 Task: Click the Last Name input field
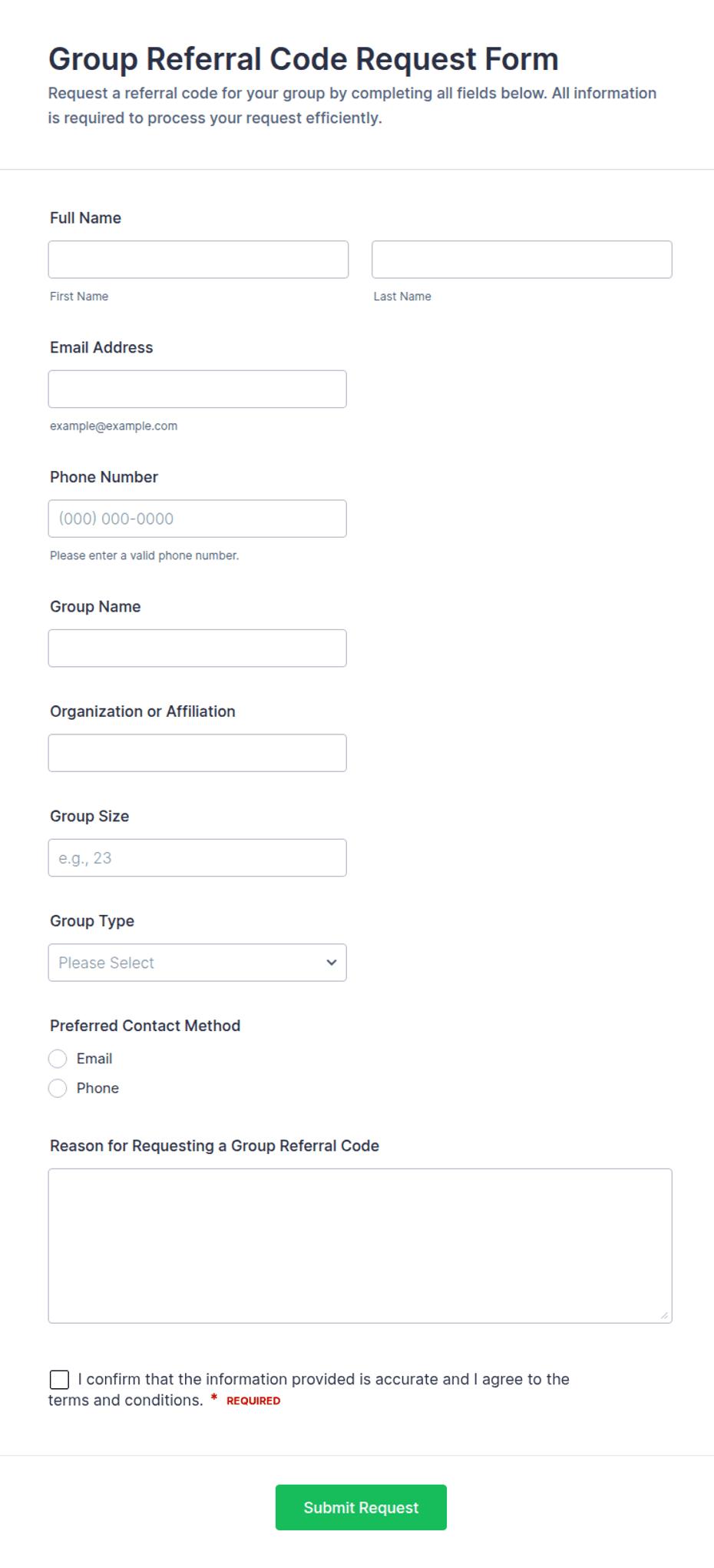click(522, 260)
